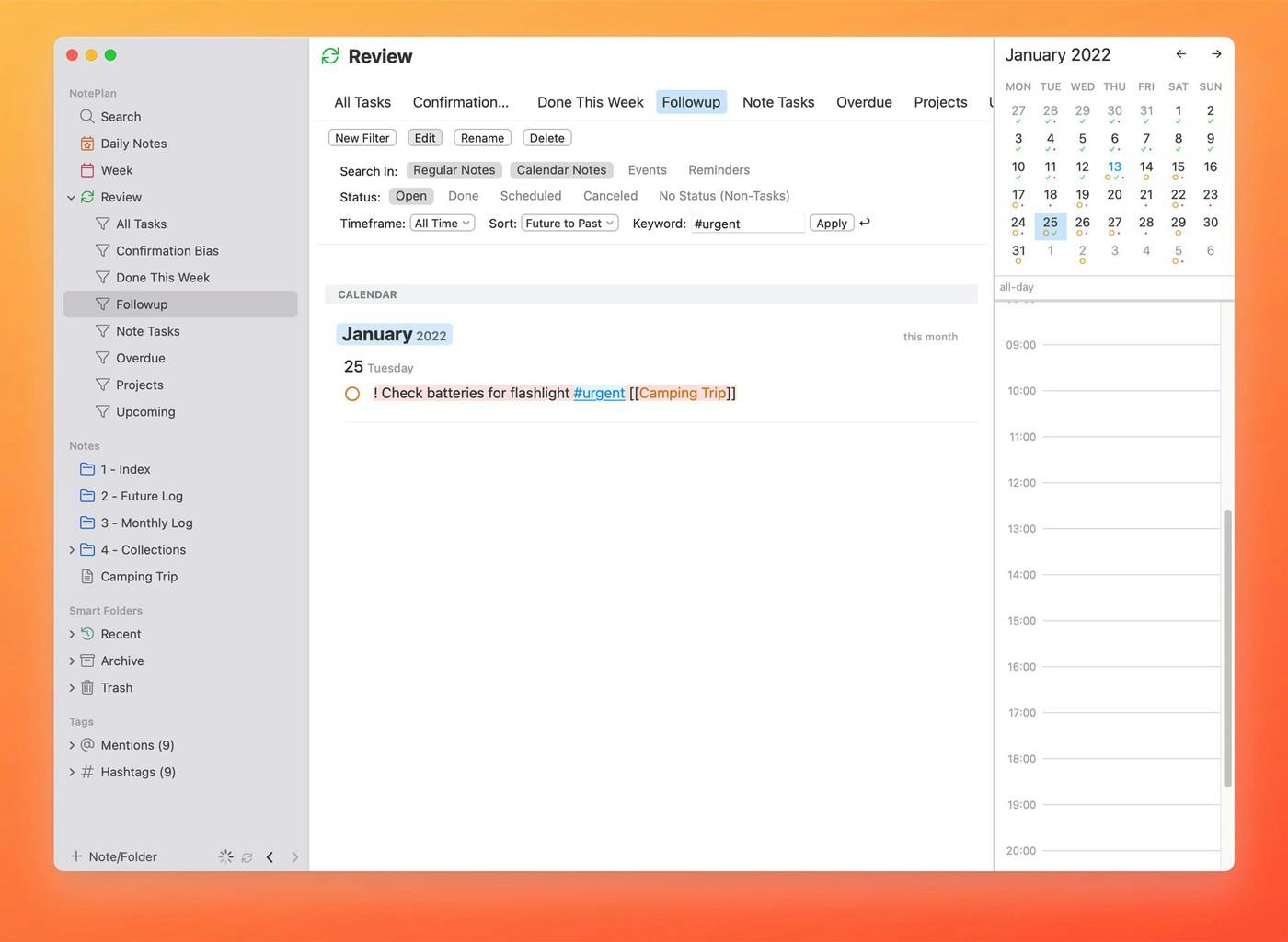Click the Archive box icon
1288x942 pixels.
click(x=87, y=661)
